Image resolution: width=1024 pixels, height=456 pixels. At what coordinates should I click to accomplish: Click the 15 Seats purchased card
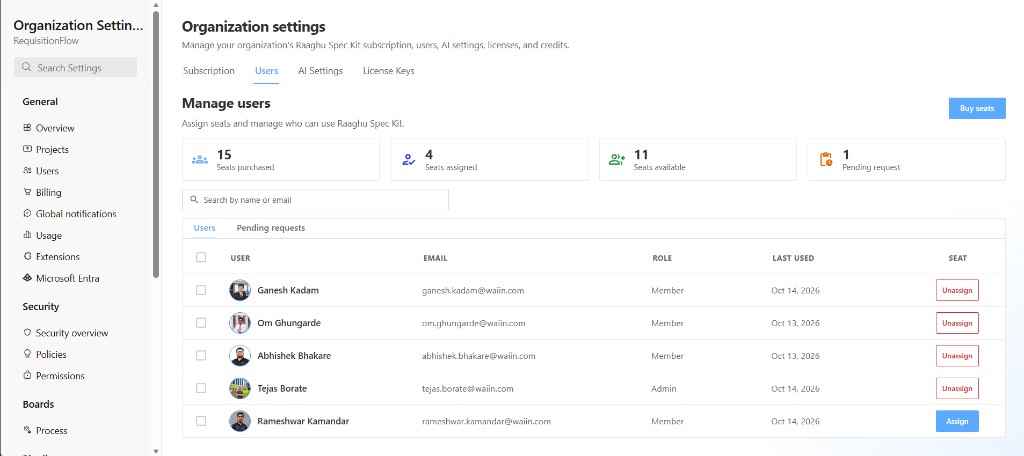[x=281, y=159]
